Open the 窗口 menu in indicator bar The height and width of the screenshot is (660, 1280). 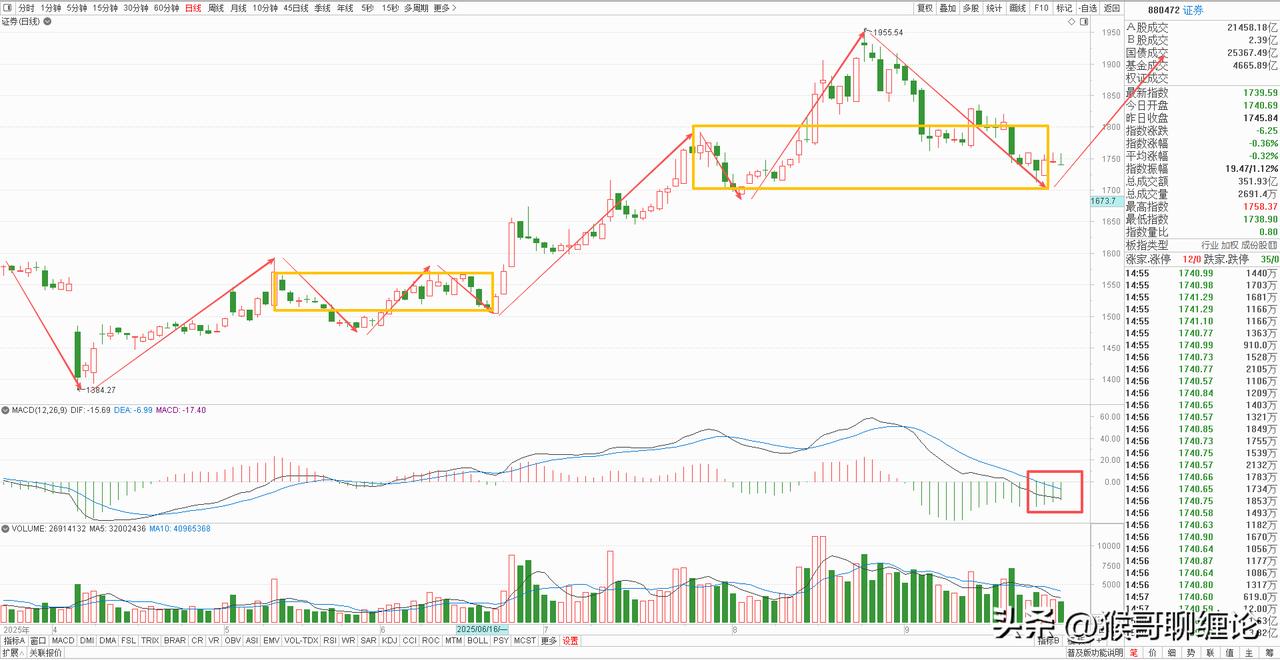point(38,640)
